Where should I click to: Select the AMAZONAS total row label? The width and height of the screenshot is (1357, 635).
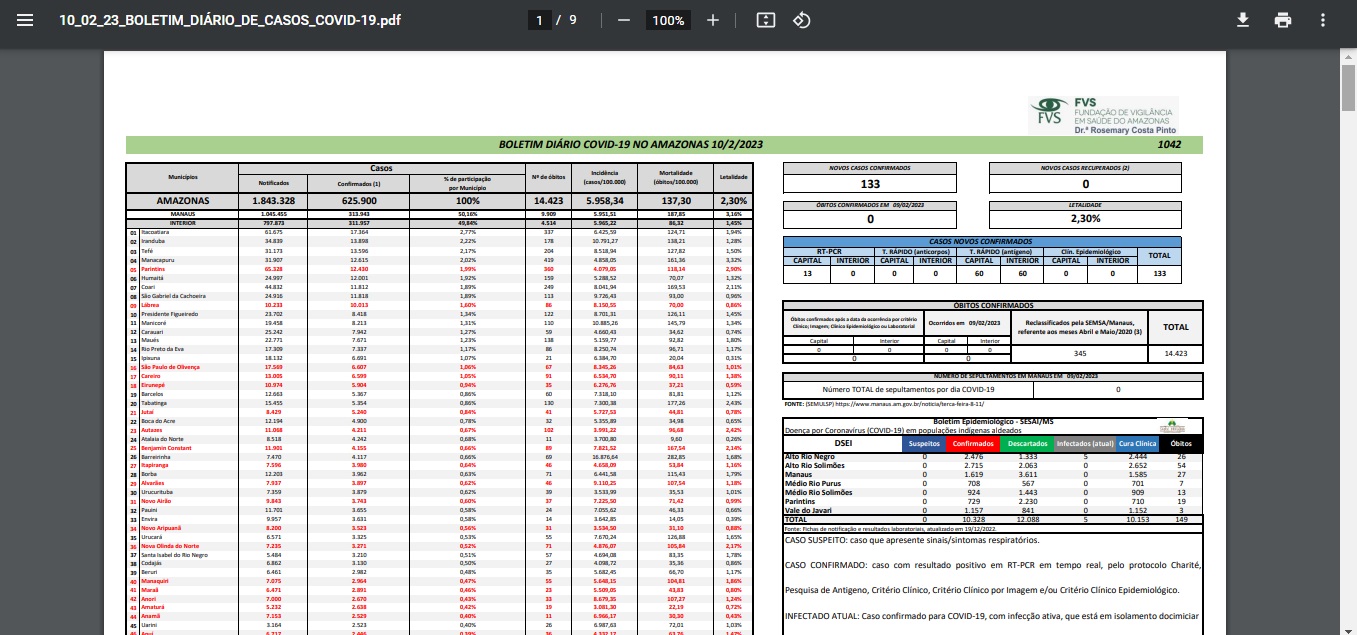pyautogui.click(x=182, y=201)
